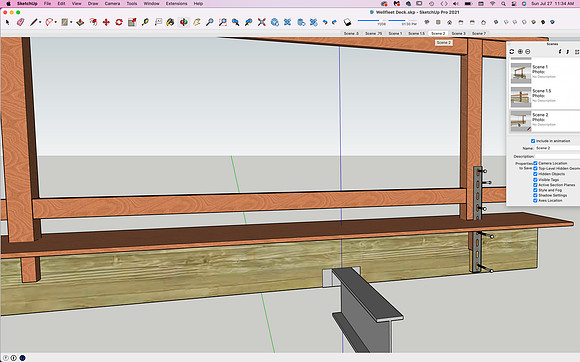Image resolution: width=580 pixels, height=362 pixels.
Task: Select the Zoom magnifier tool
Action: [209, 22]
